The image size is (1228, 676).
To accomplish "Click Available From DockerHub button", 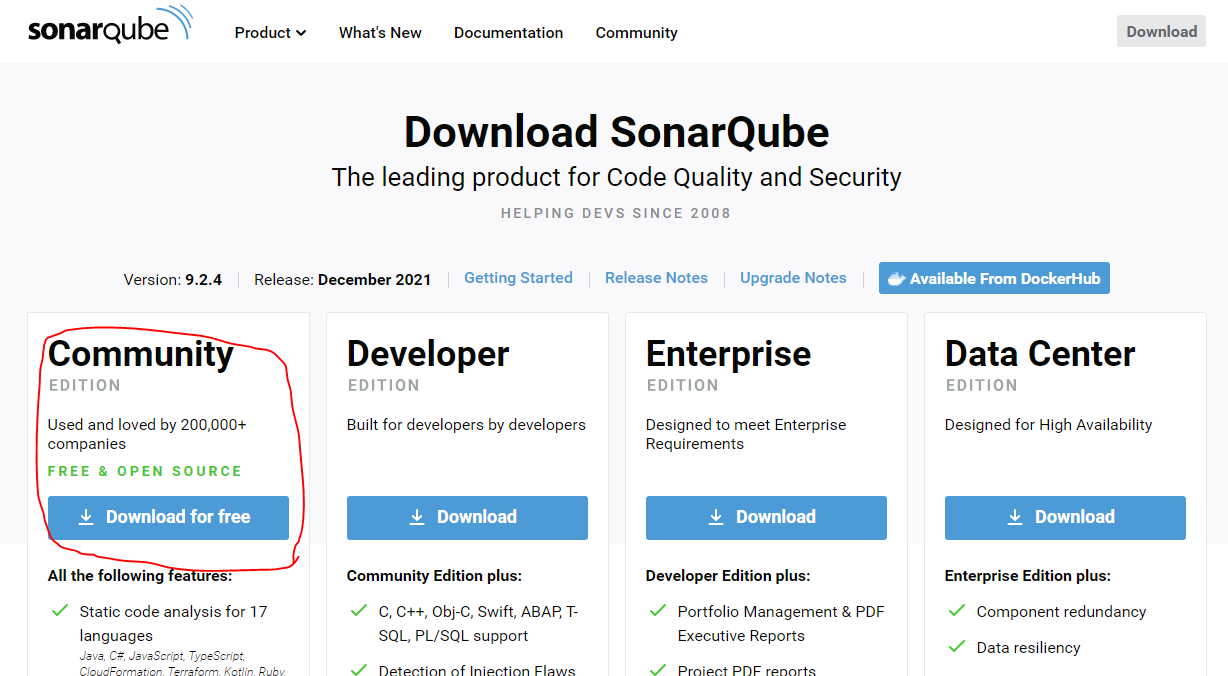I will [994, 279].
